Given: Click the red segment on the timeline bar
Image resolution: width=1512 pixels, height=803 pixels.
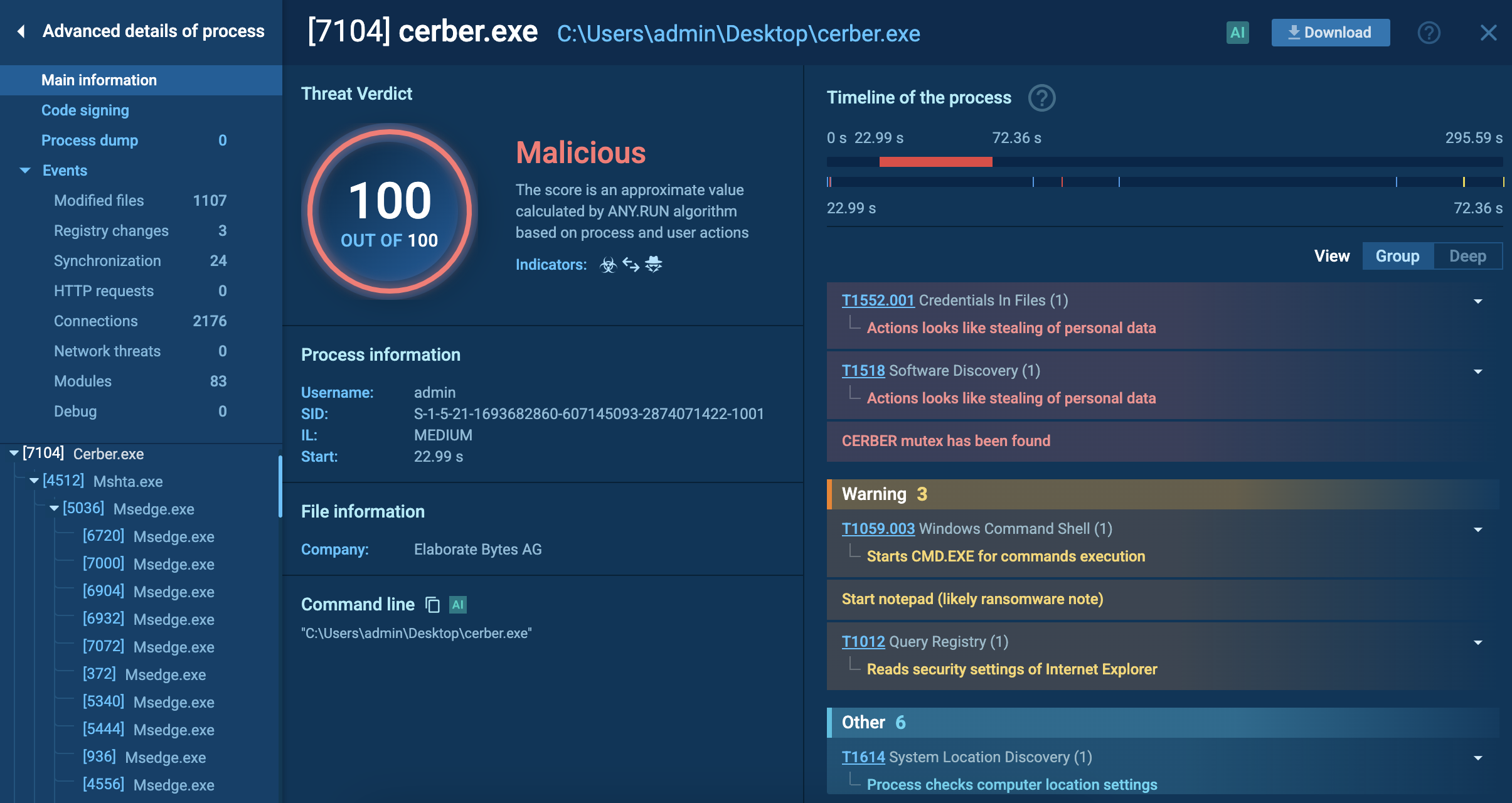Looking at the screenshot, I should 935,162.
